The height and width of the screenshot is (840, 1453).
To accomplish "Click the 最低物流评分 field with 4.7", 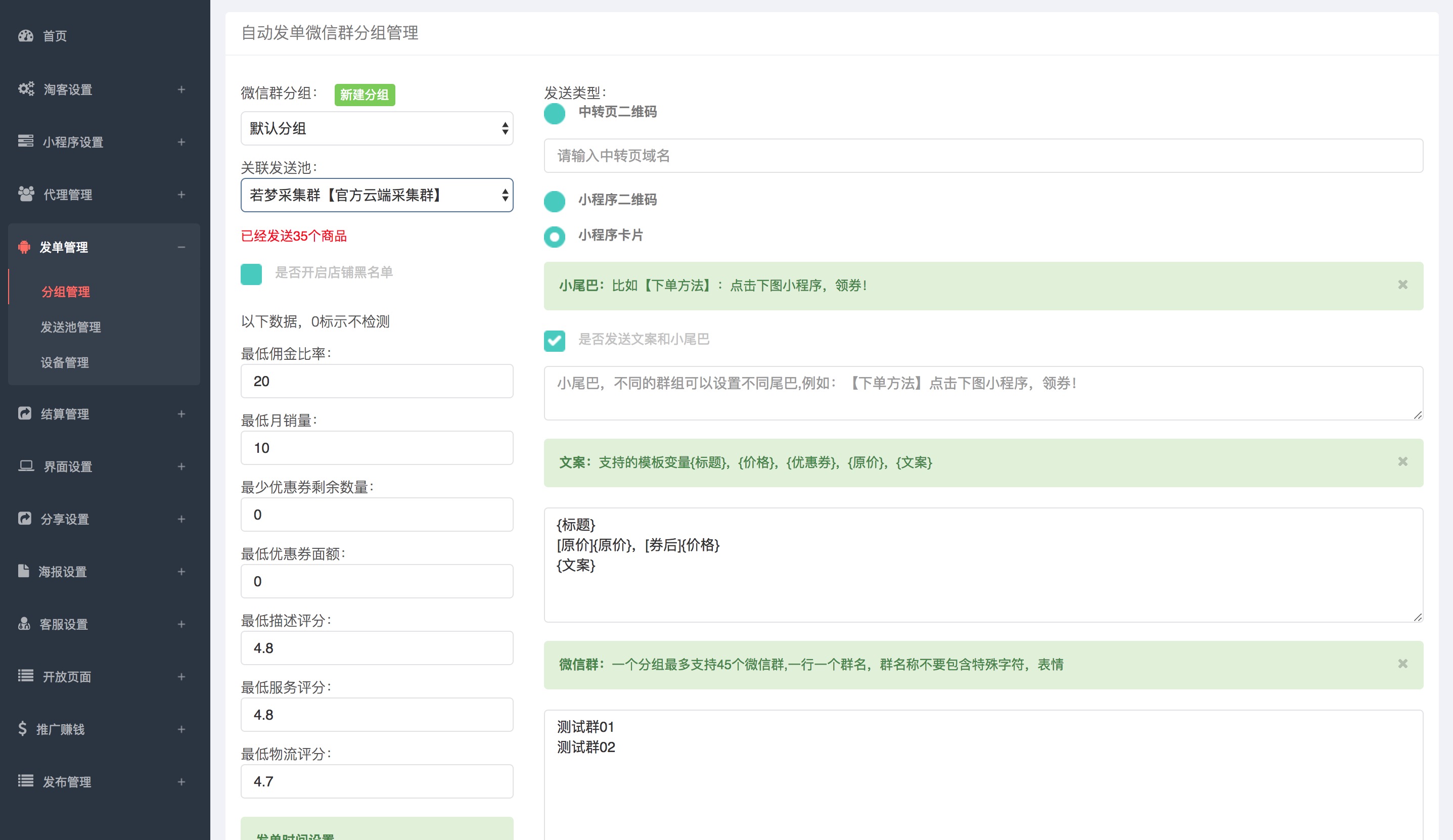I will (377, 781).
